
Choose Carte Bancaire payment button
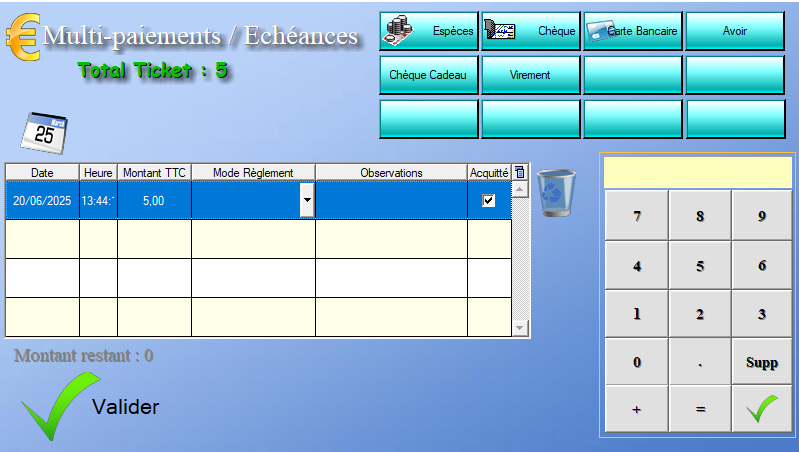click(632, 31)
